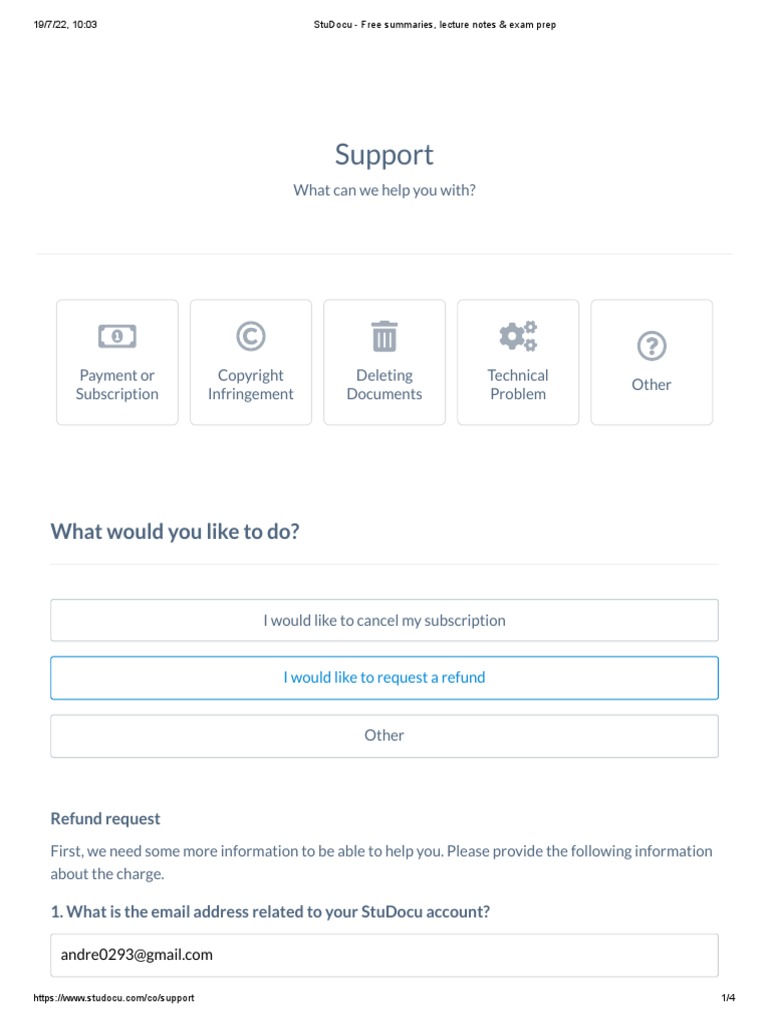This screenshot has height=1024, width=768.
Task: Click the Copyright Infringement © icon
Action: 250,336
